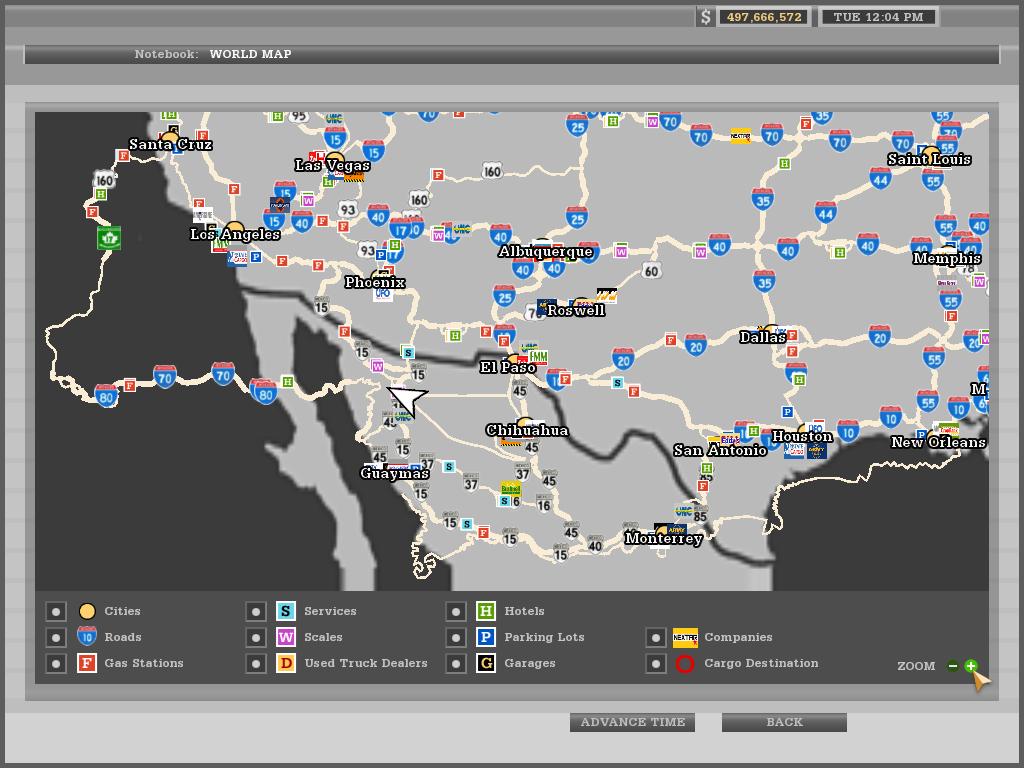Click the El Paso city label

[x=508, y=367]
